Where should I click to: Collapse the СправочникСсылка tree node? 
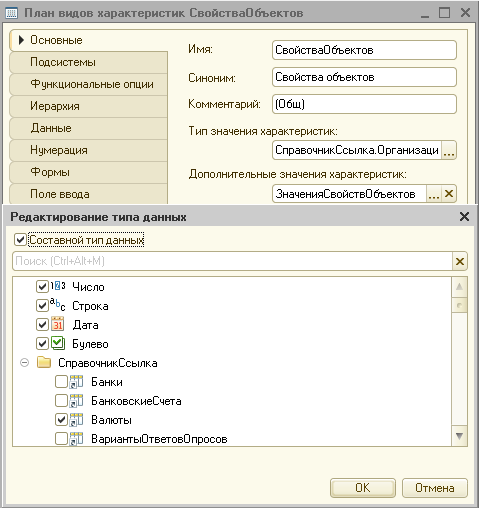tap(24, 362)
